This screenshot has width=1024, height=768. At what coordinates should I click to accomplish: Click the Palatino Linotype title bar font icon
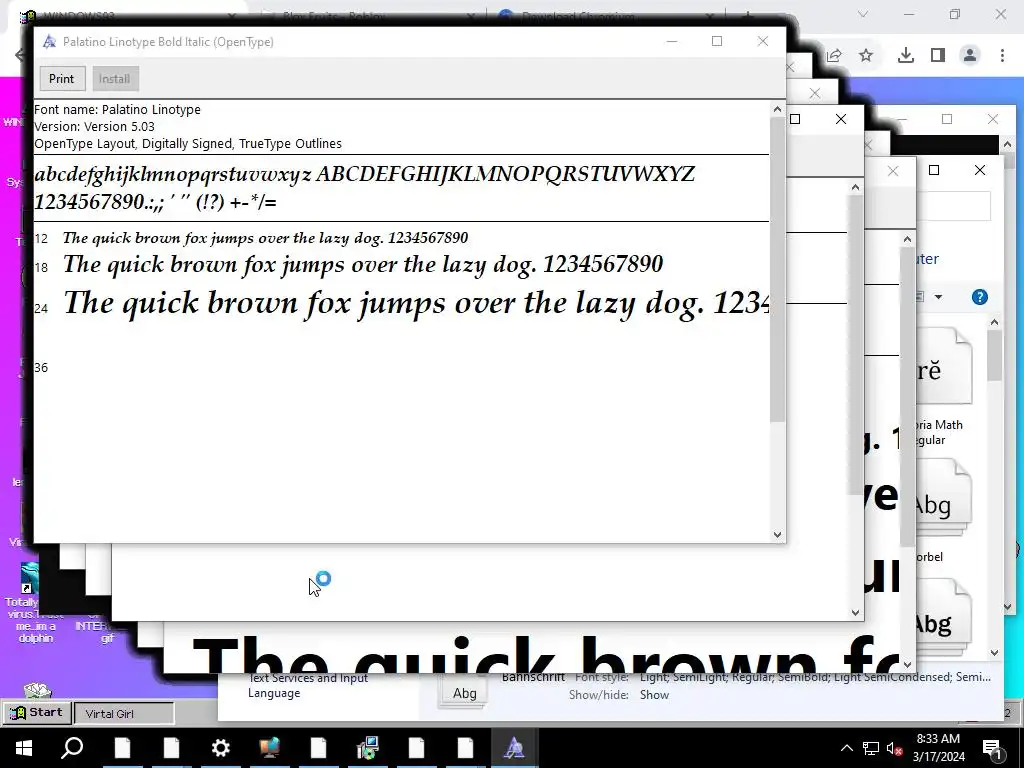[49, 42]
